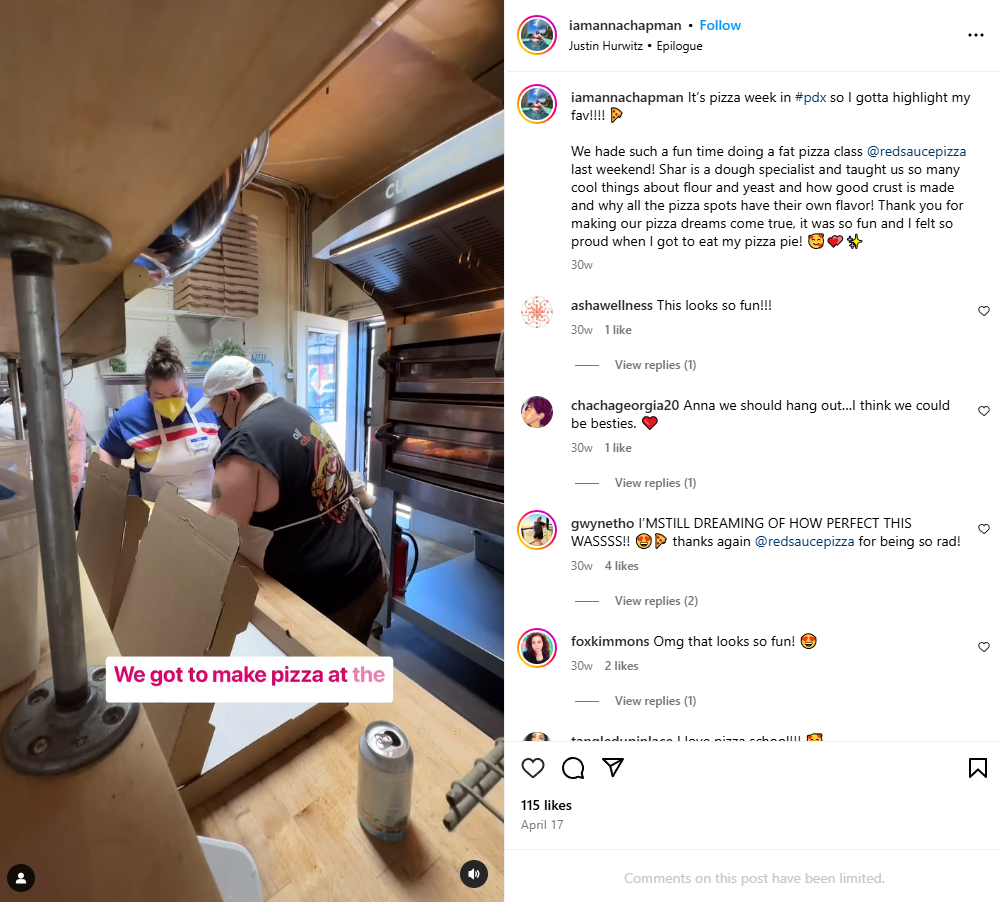Open the #pdx hashtag link

click(x=810, y=98)
